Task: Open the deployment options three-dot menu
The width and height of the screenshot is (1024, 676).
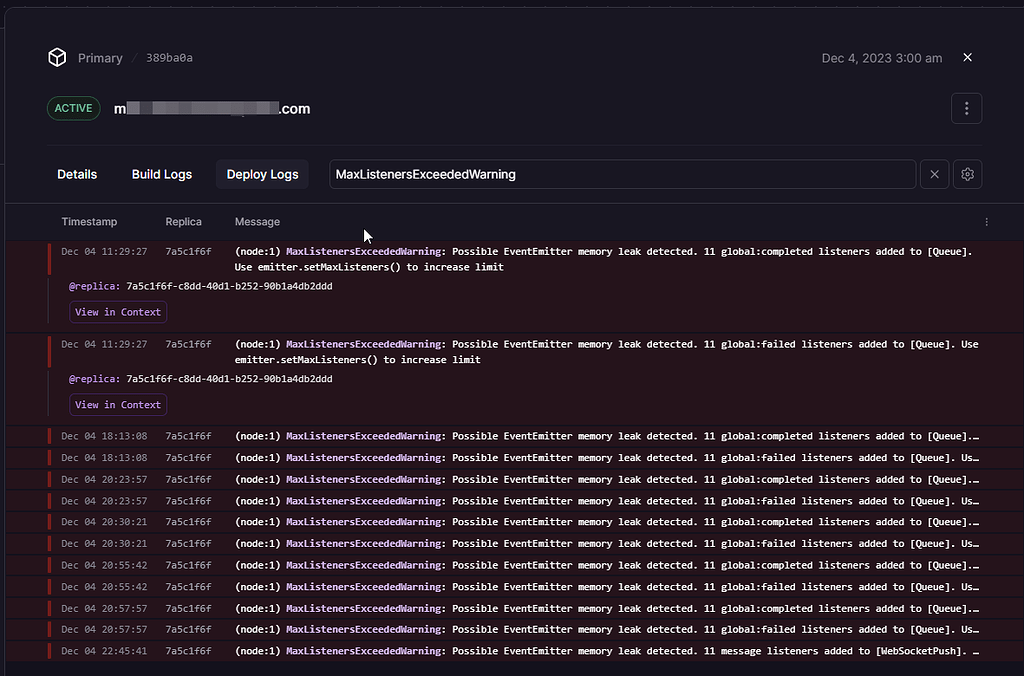Action: click(x=966, y=107)
